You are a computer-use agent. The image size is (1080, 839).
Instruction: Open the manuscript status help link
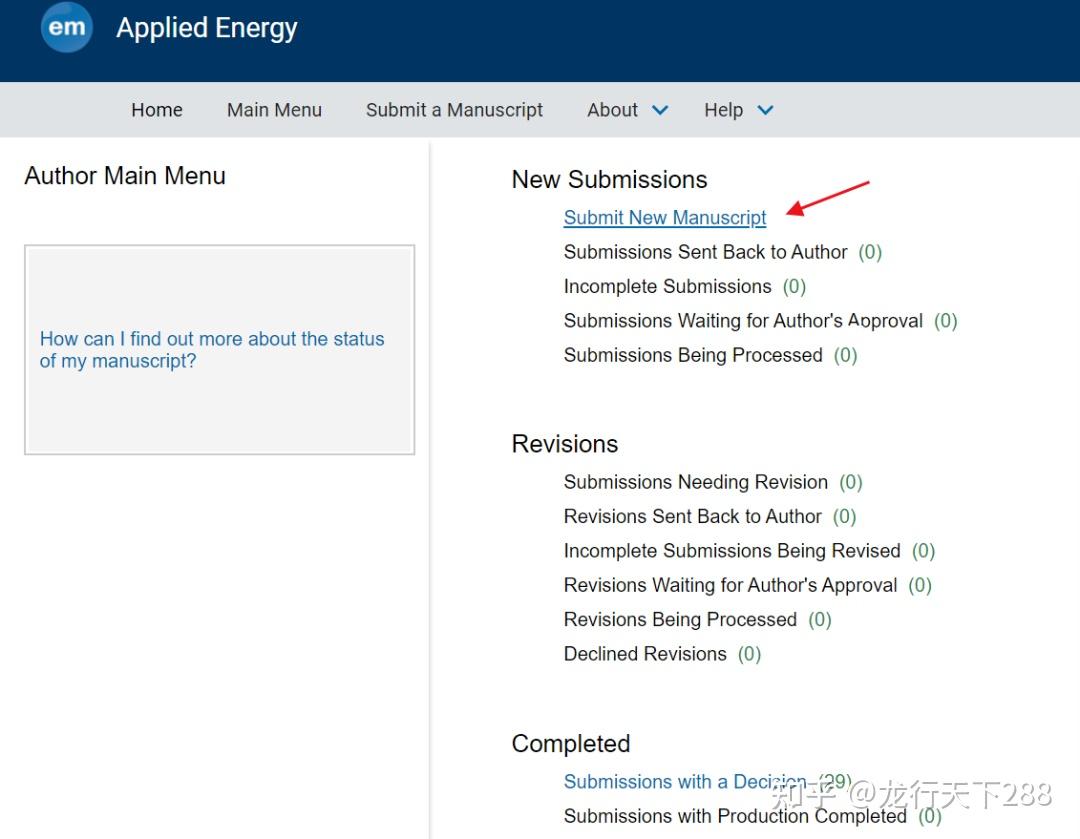pos(212,350)
